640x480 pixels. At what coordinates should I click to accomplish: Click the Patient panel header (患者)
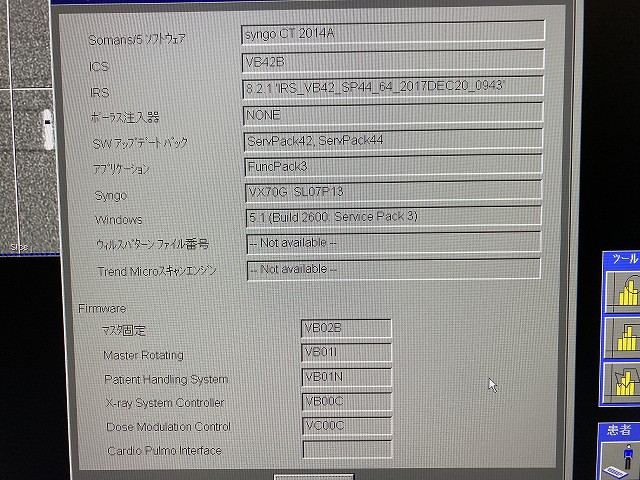(x=619, y=430)
